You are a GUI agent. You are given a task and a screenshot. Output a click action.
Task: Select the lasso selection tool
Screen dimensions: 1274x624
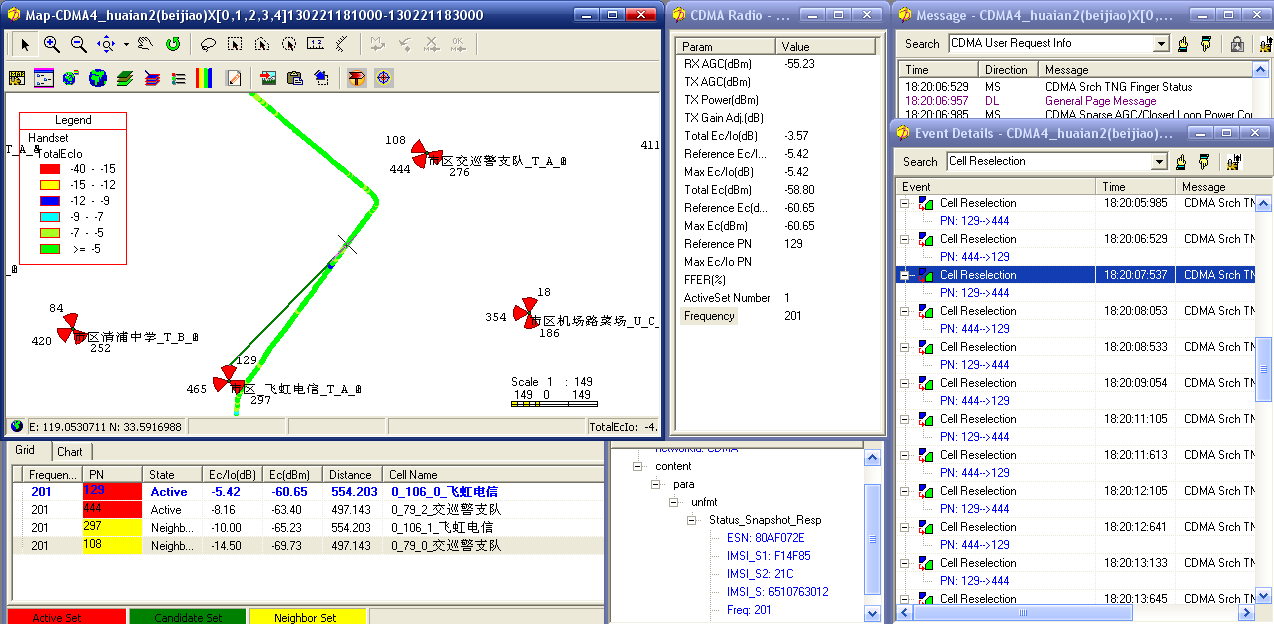[x=208, y=44]
